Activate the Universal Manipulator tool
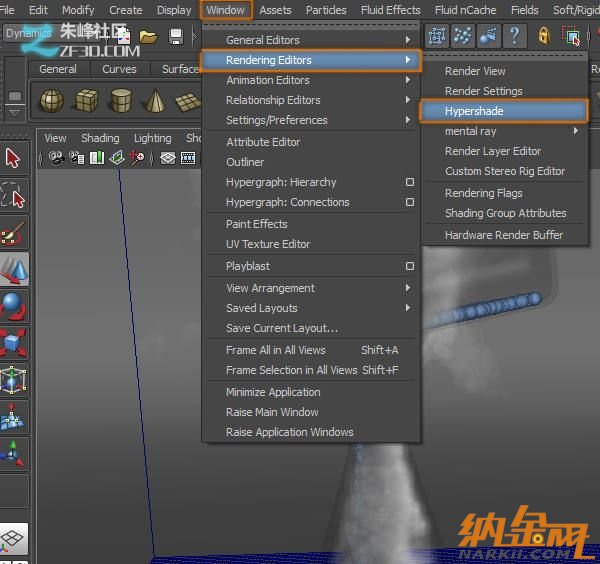The width and height of the screenshot is (600, 564). click(x=13, y=380)
